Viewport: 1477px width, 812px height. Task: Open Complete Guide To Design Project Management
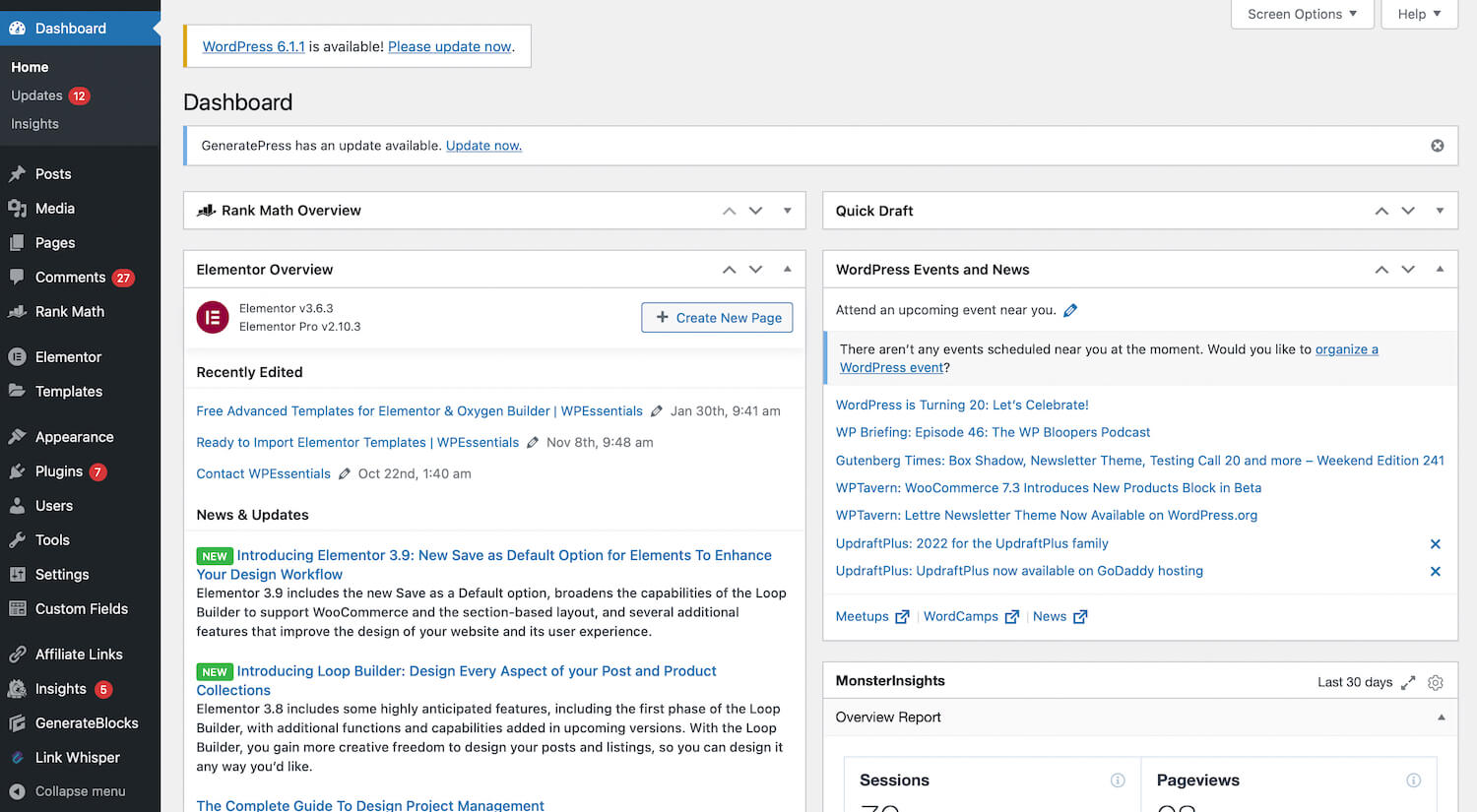pos(370,805)
